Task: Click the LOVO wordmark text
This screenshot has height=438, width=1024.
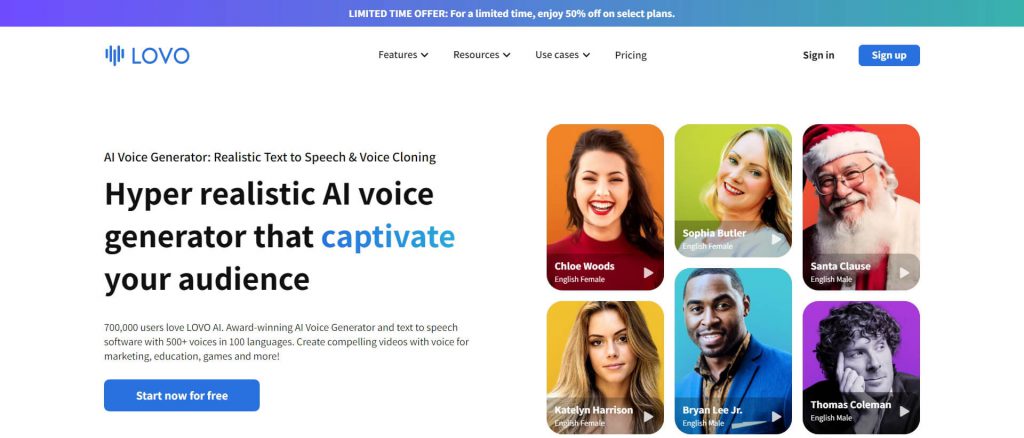Action: click(160, 55)
